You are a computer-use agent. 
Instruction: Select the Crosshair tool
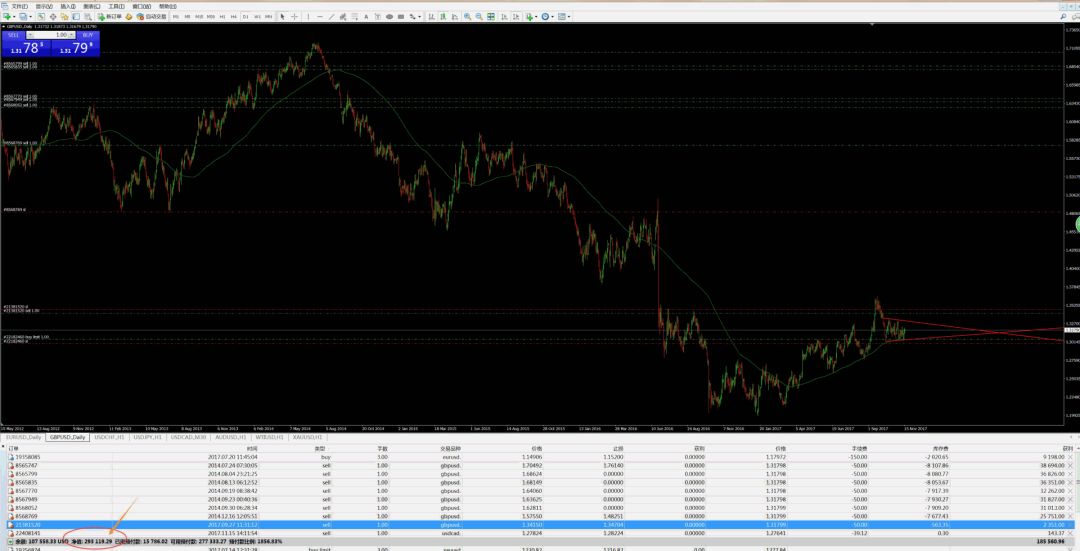point(294,17)
